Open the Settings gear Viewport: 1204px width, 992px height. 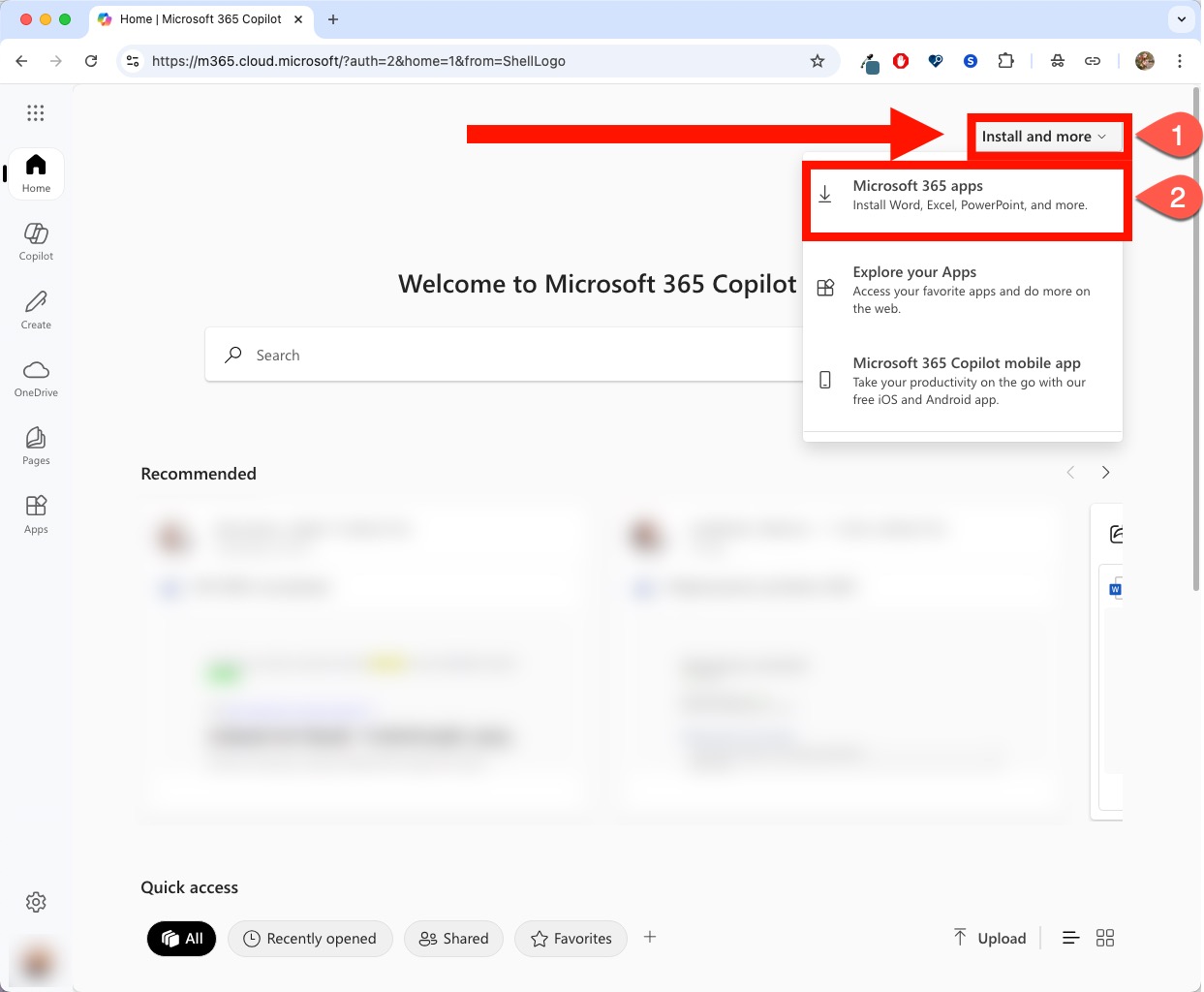pyautogui.click(x=36, y=902)
